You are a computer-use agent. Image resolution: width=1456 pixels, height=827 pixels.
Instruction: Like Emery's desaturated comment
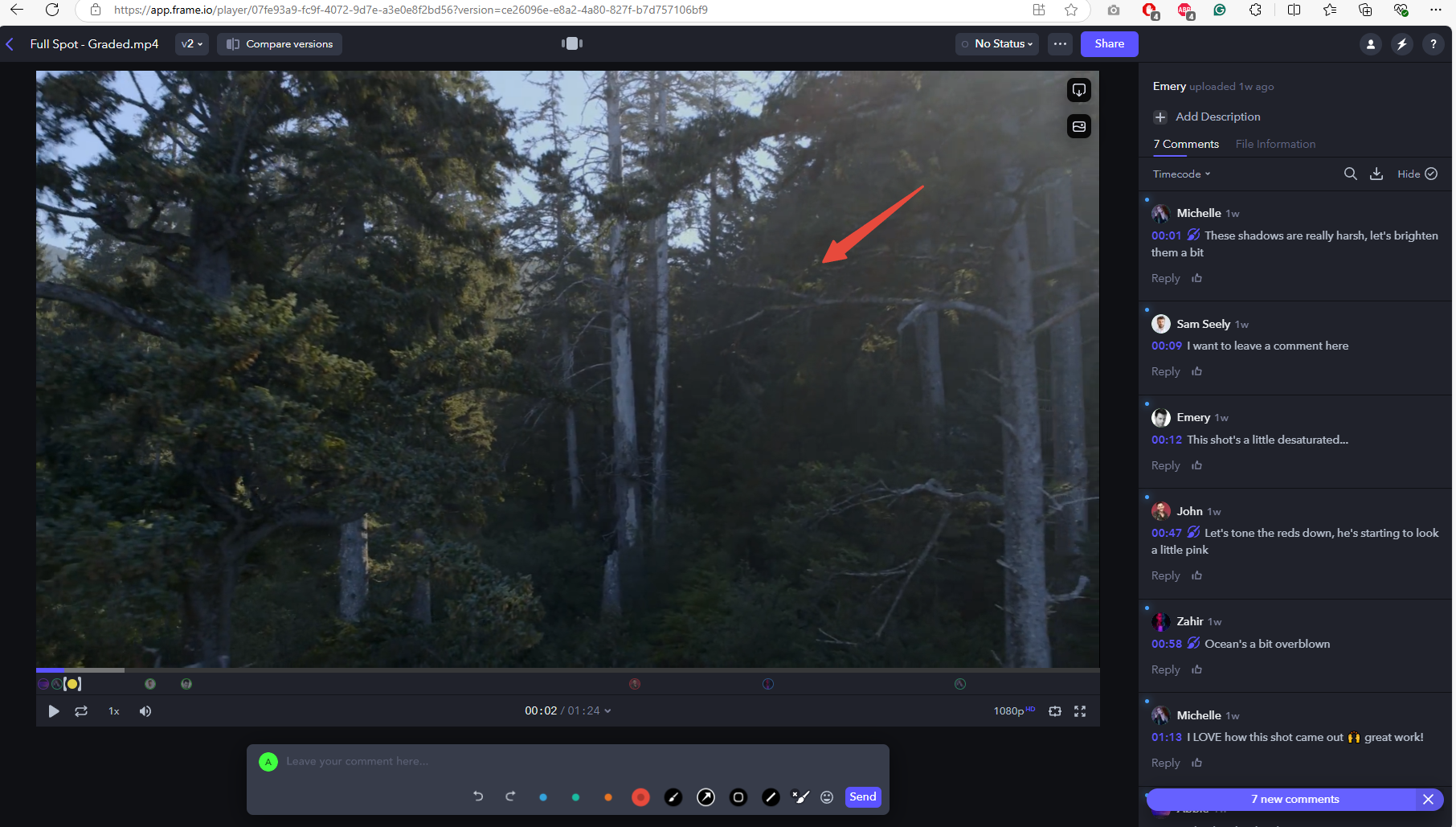1196,465
